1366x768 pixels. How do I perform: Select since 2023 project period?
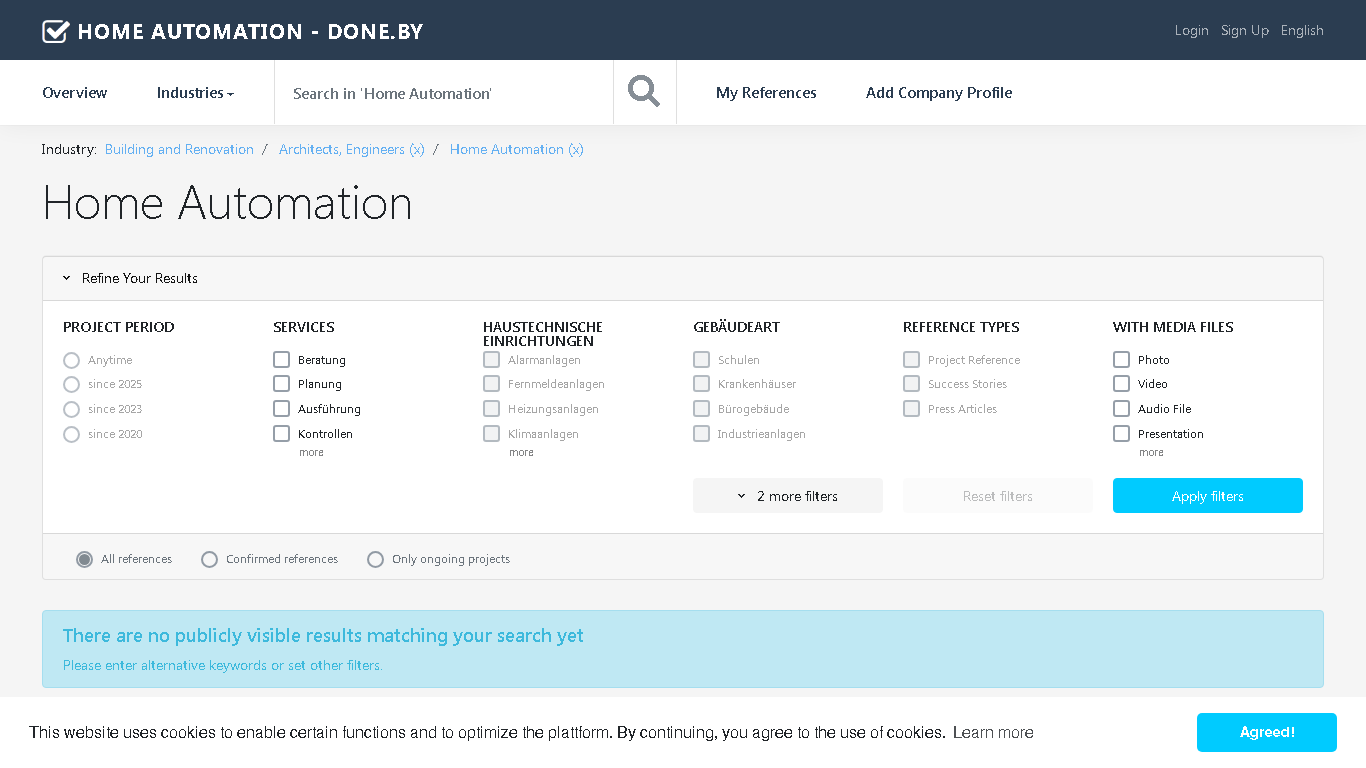[x=71, y=409]
